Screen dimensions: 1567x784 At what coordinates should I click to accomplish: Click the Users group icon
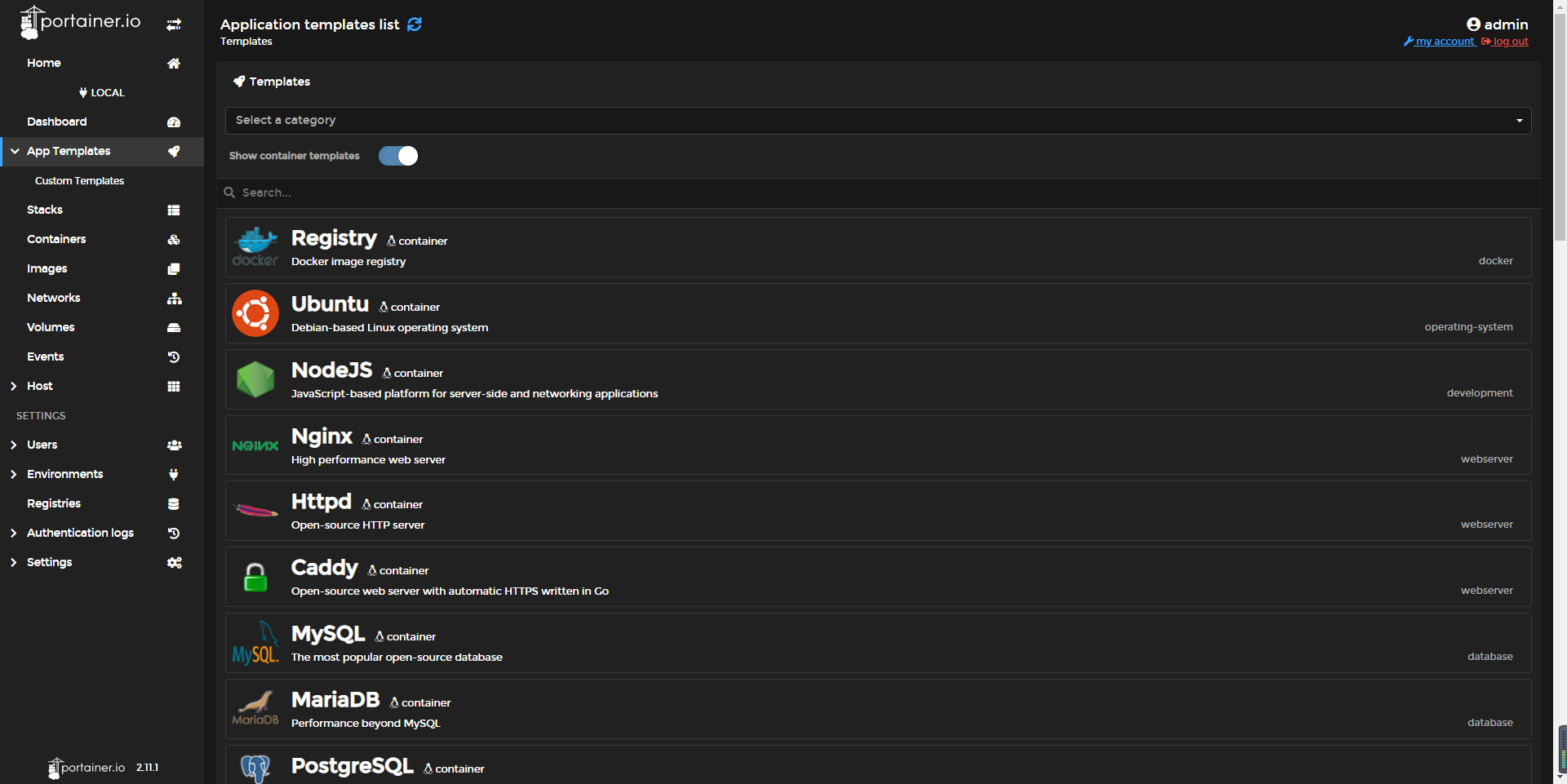coord(174,445)
